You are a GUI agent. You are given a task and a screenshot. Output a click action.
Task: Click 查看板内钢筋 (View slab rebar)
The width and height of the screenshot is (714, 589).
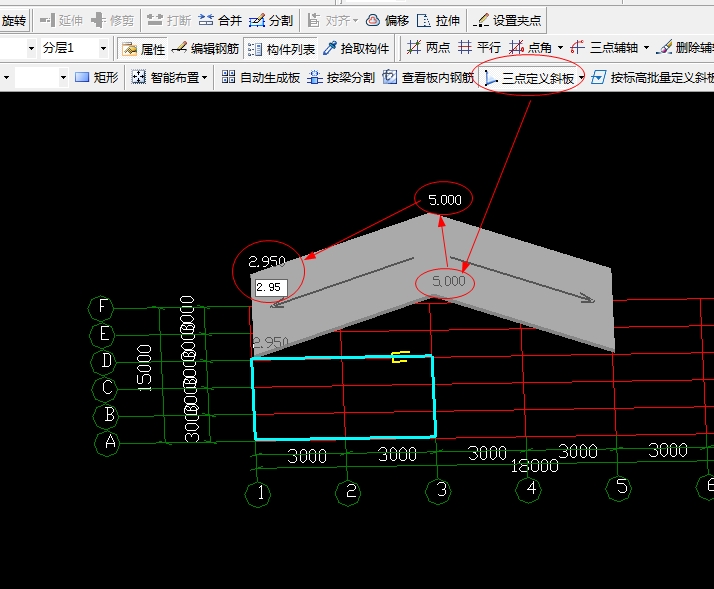pos(428,77)
